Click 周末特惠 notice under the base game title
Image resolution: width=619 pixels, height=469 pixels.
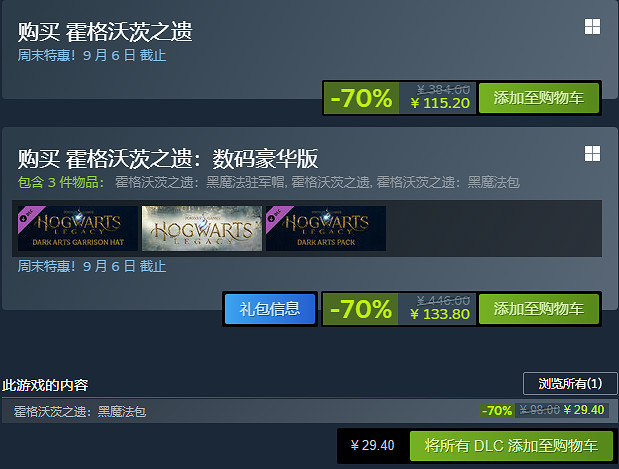coord(92,55)
